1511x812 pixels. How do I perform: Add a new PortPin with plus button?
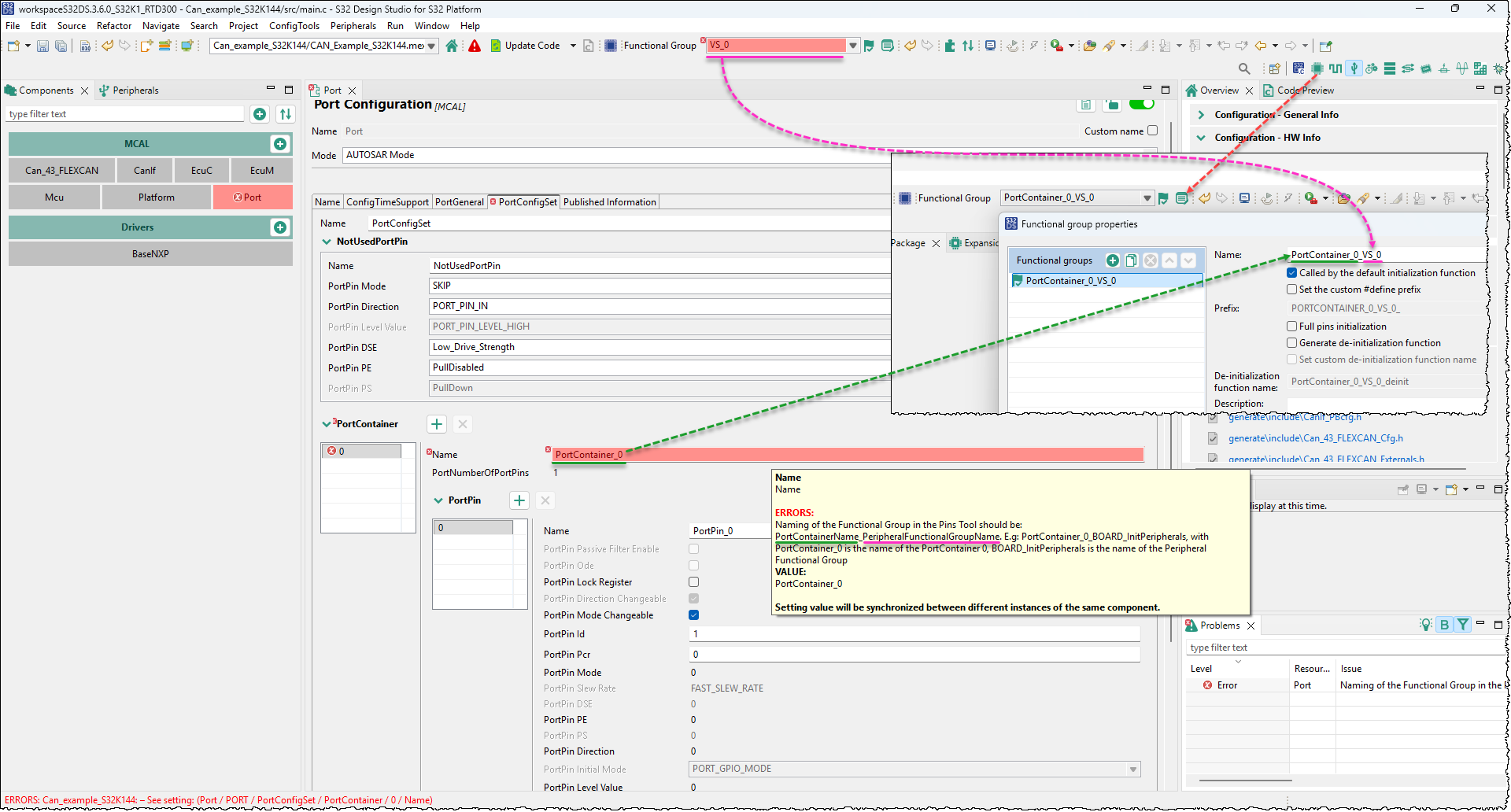coord(519,500)
